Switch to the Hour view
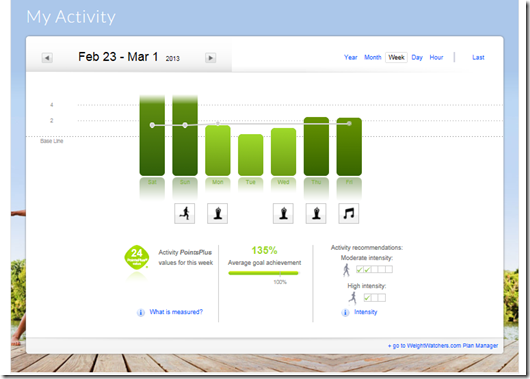The width and height of the screenshot is (530, 379). 436,57
